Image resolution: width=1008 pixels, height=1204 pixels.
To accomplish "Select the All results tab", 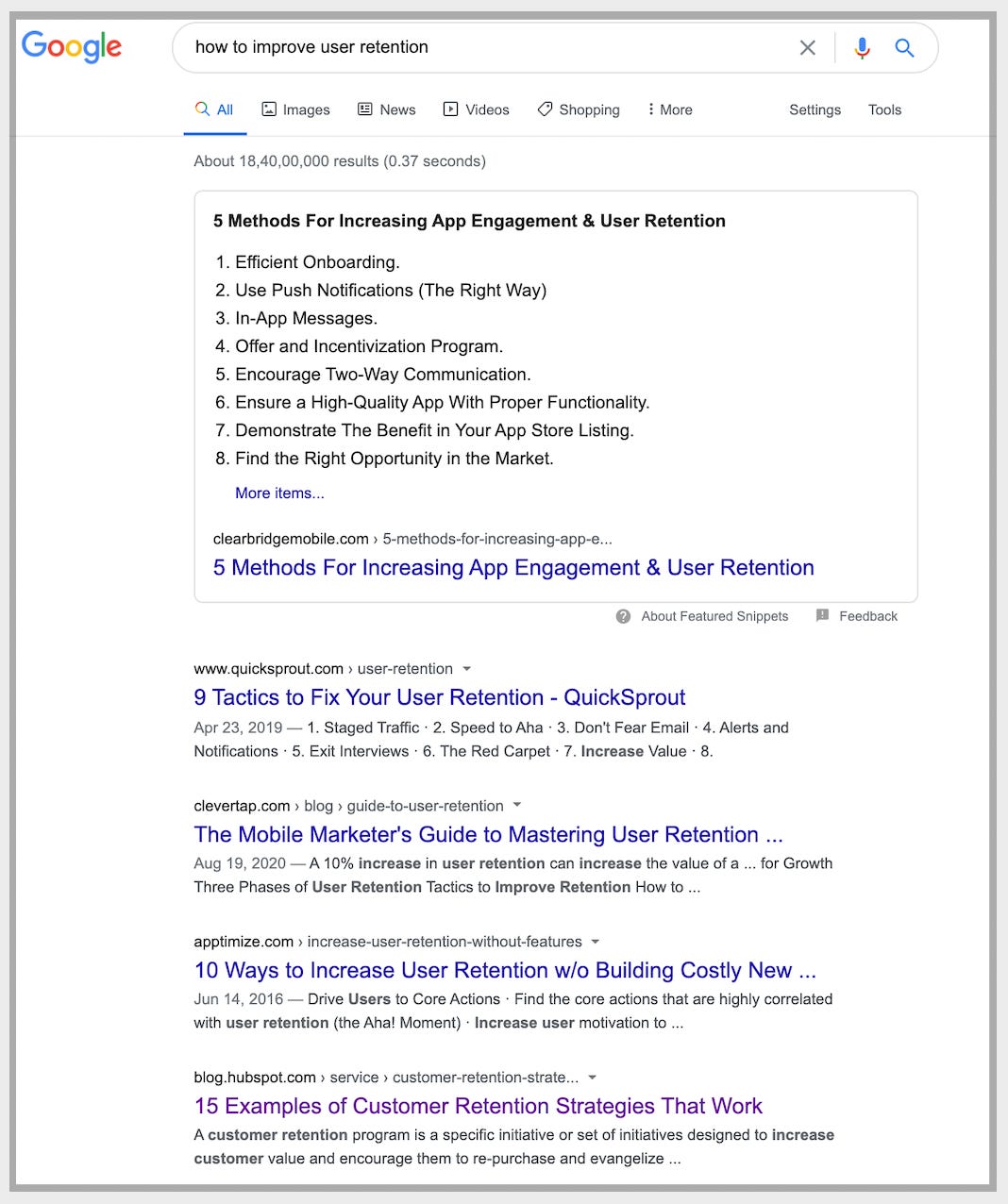I will [x=214, y=109].
